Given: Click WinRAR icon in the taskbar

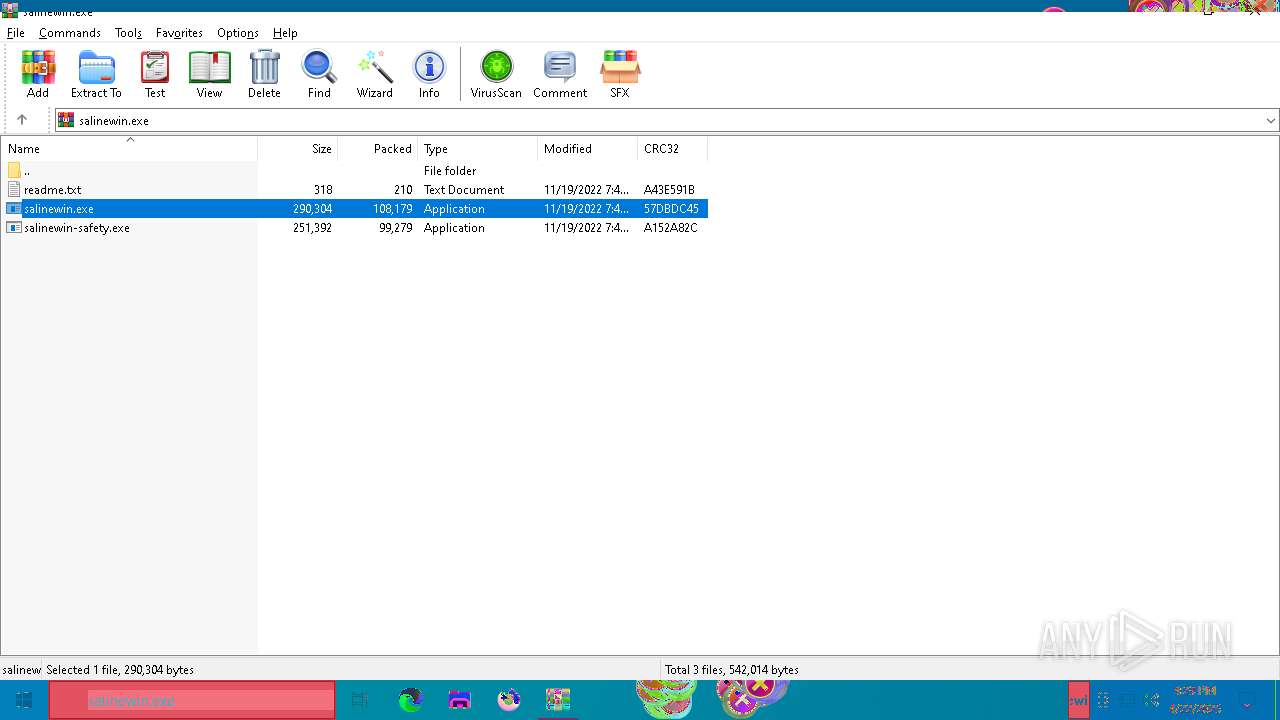Looking at the screenshot, I should (558, 700).
